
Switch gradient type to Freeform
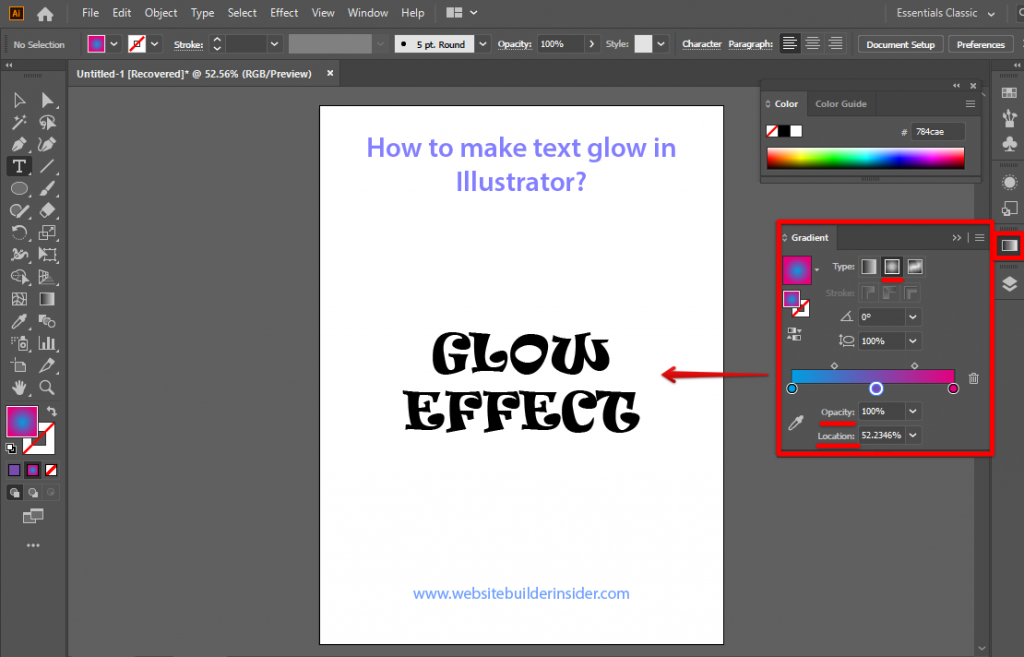(x=915, y=267)
